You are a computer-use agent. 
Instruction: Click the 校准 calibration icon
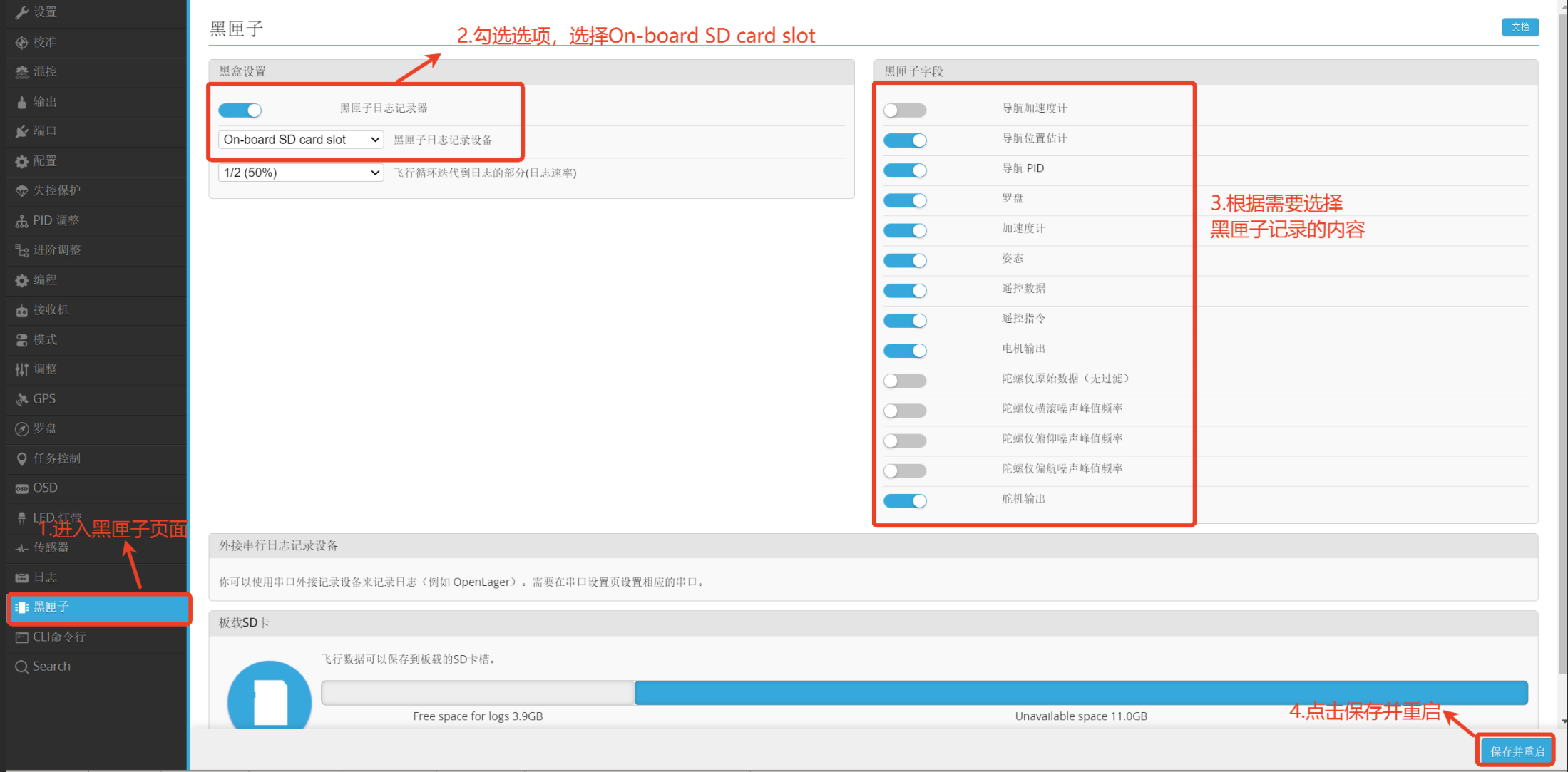click(22, 42)
